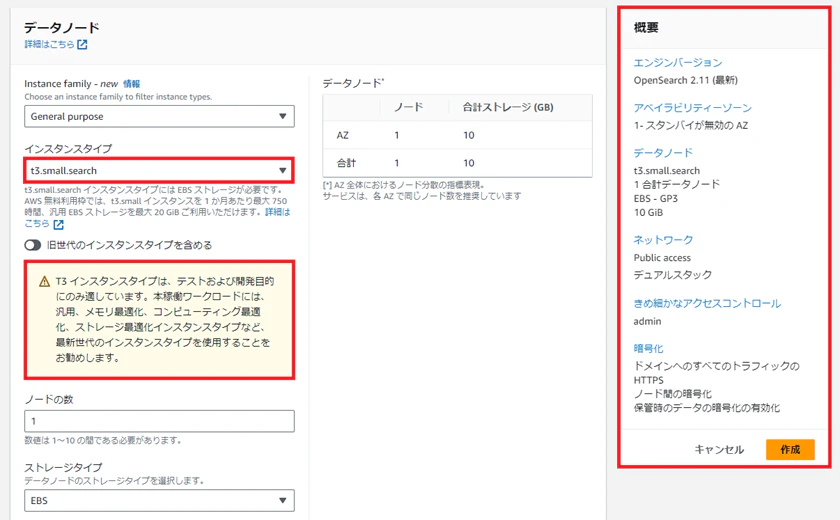Open the ストレージタイプ EBS dropdown

(159, 500)
